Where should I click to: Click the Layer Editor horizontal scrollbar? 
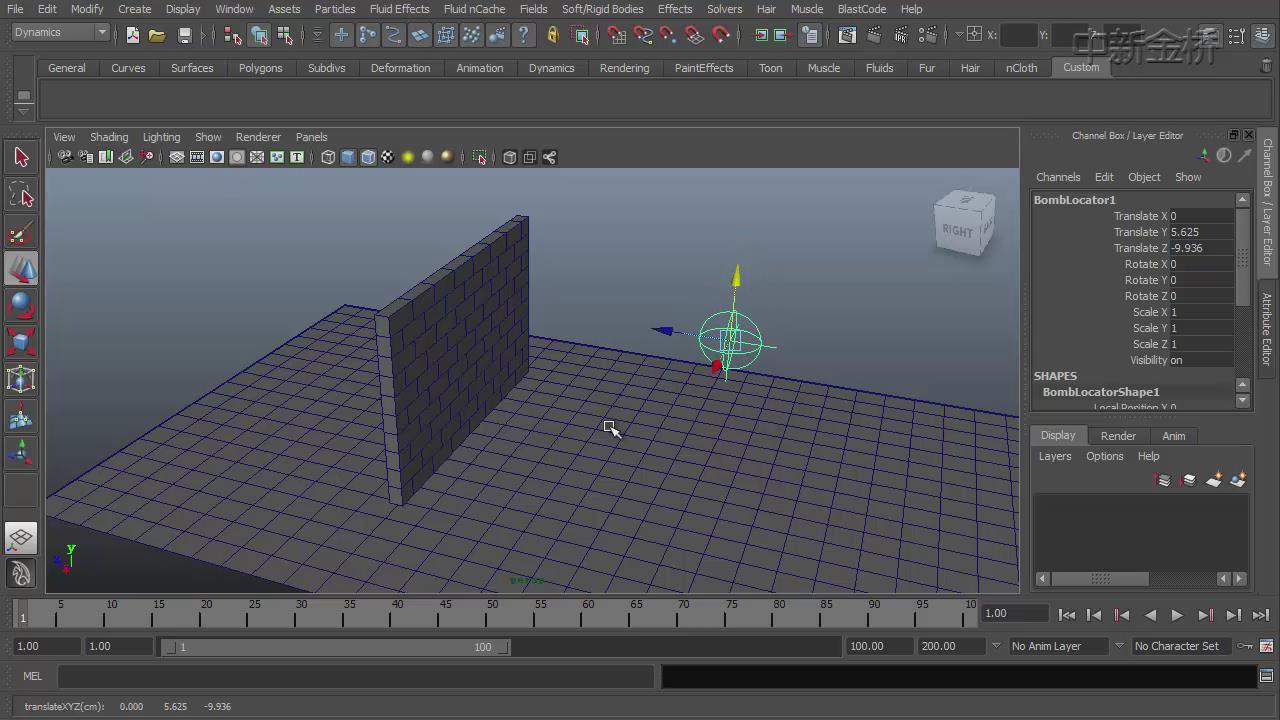click(1100, 578)
